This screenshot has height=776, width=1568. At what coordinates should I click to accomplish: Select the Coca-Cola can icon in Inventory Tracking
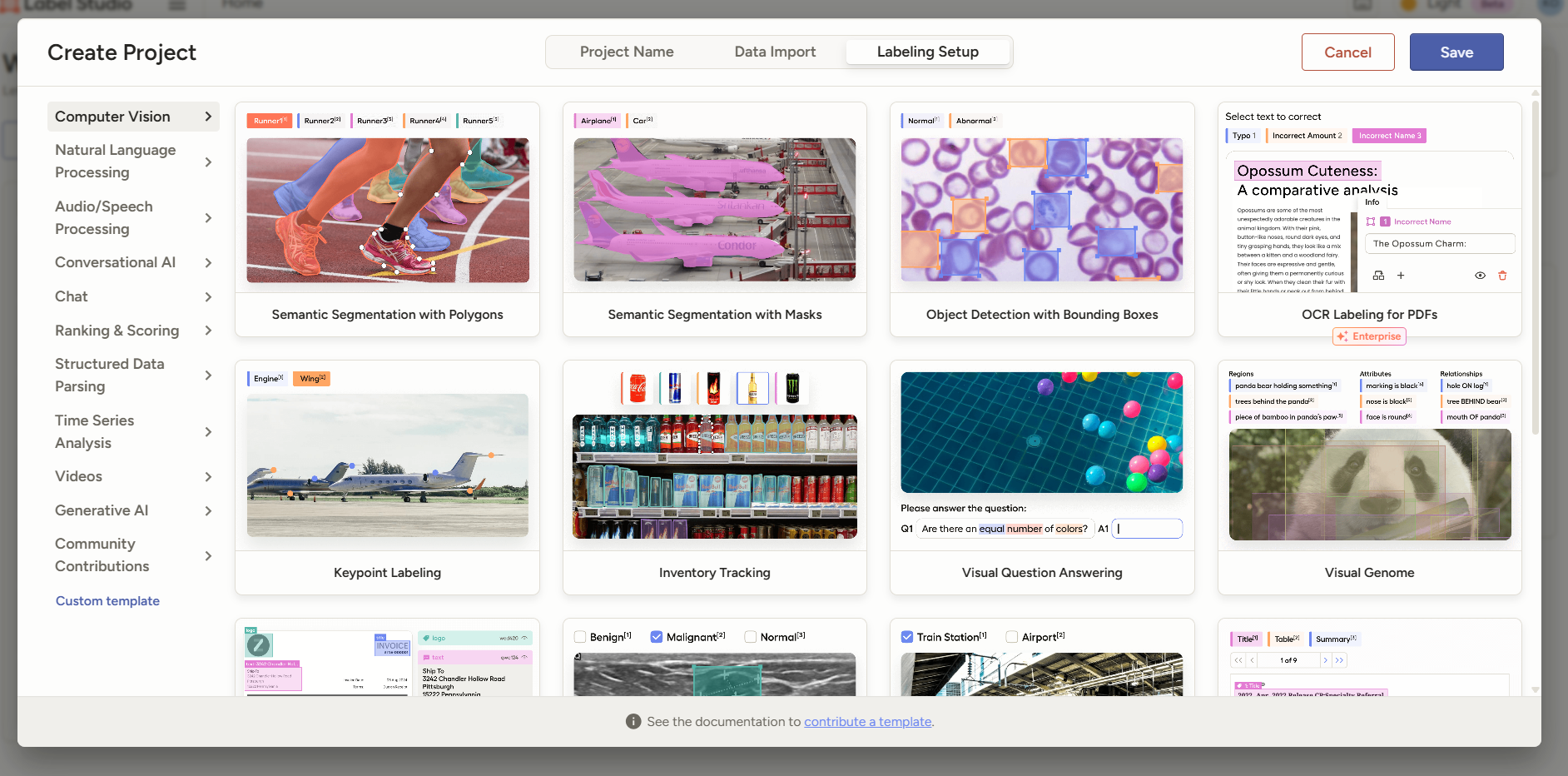[638, 388]
